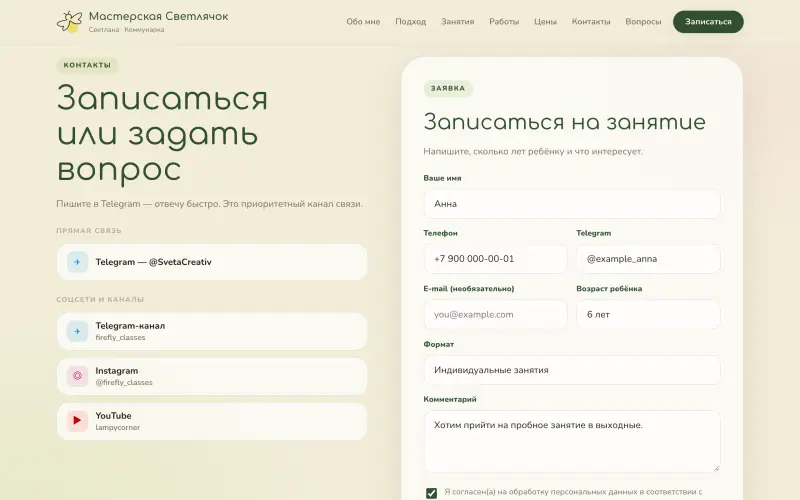Image resolution: width=800 pixels, height=500 pixels.
Task: Focus the E-mail input field
Action: click(495, 314)
